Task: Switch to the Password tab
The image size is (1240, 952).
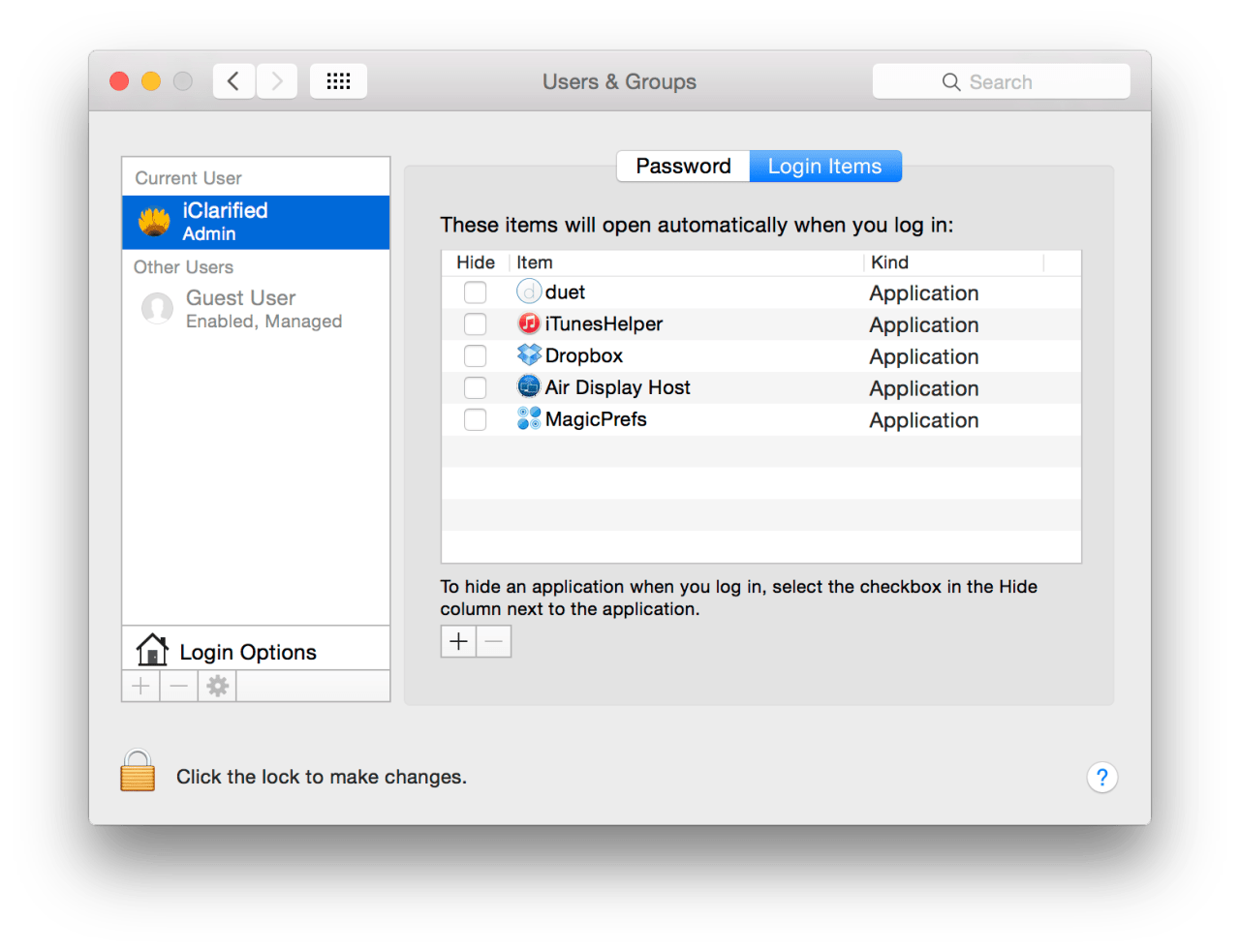Action: tap(683, 166)
